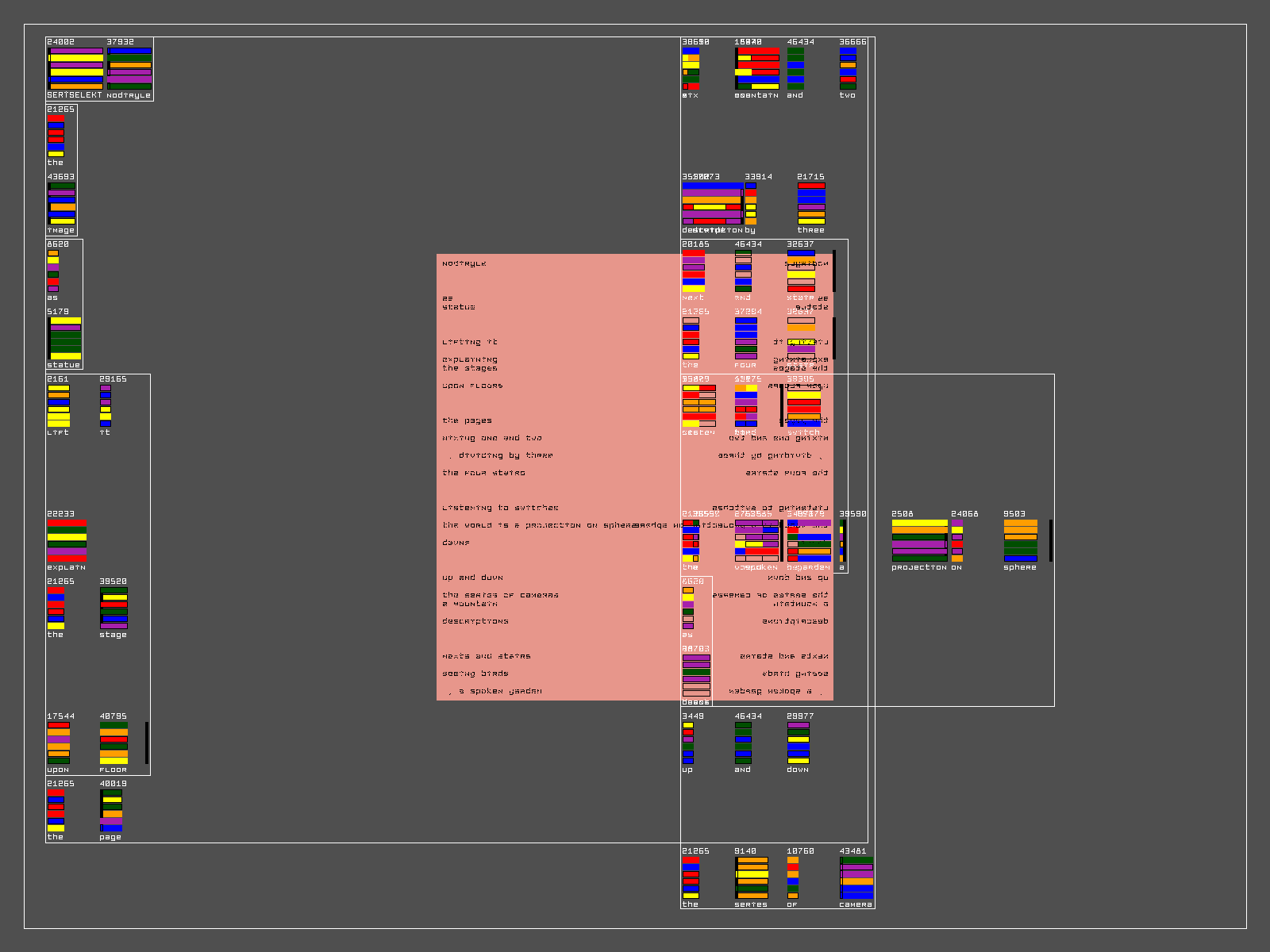Click the 'series' orange bar block
Image resolution: width=1270 pixels, height=952 pixels.
coord(752,878)
